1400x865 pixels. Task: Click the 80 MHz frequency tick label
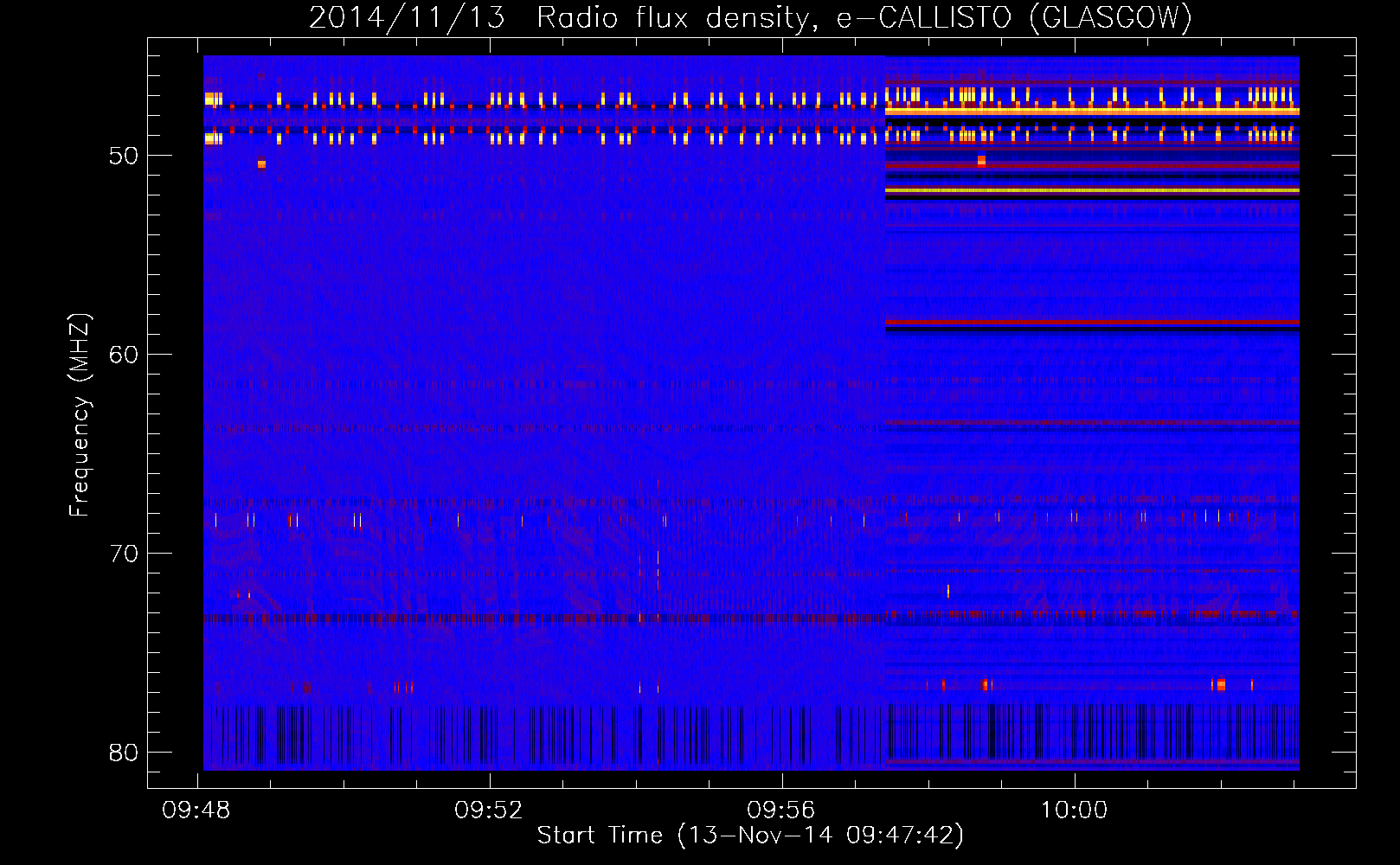click(x=124, y=753)
